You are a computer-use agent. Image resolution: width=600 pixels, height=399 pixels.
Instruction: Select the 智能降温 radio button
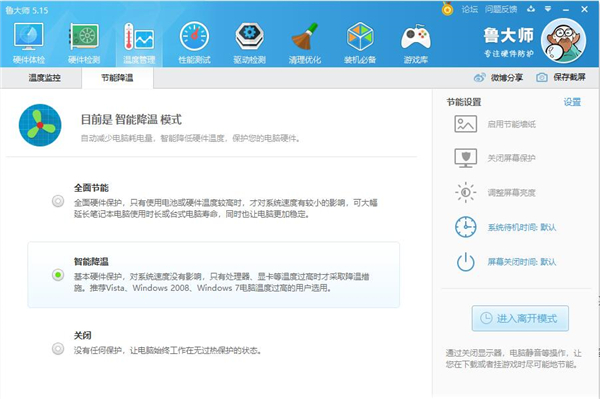(58, 275)
